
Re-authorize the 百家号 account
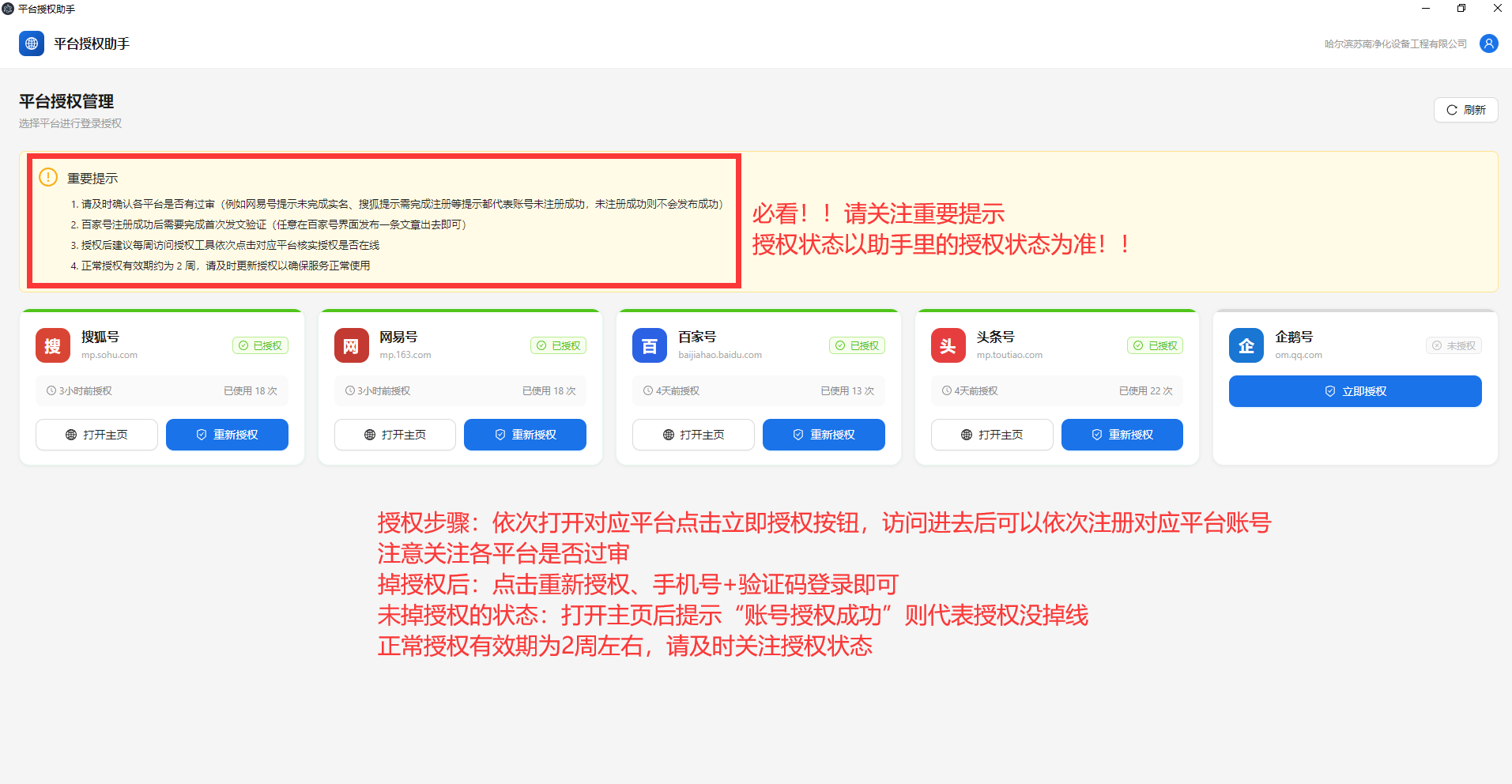824,435
